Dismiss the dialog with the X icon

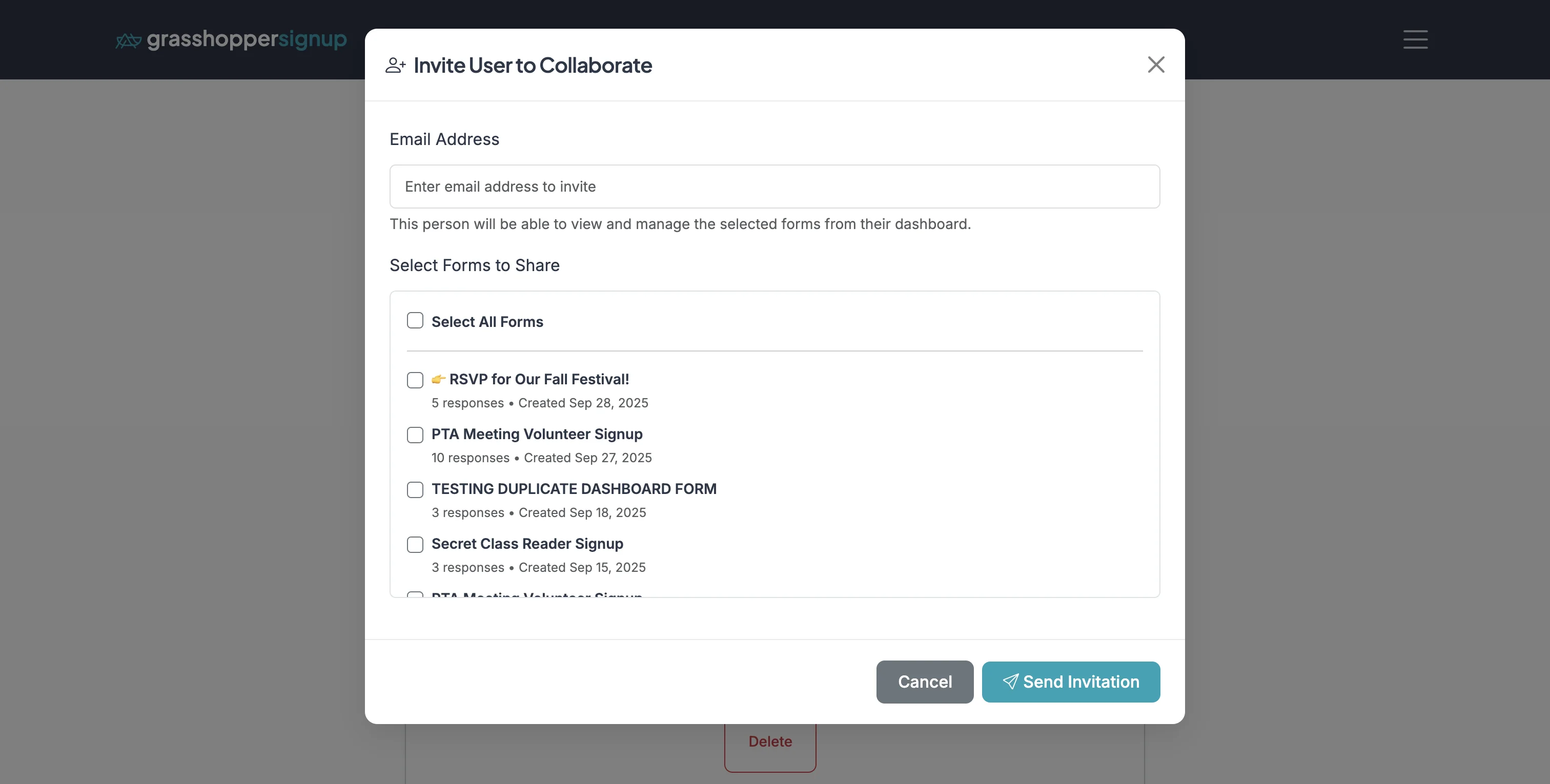[1155, 65]
